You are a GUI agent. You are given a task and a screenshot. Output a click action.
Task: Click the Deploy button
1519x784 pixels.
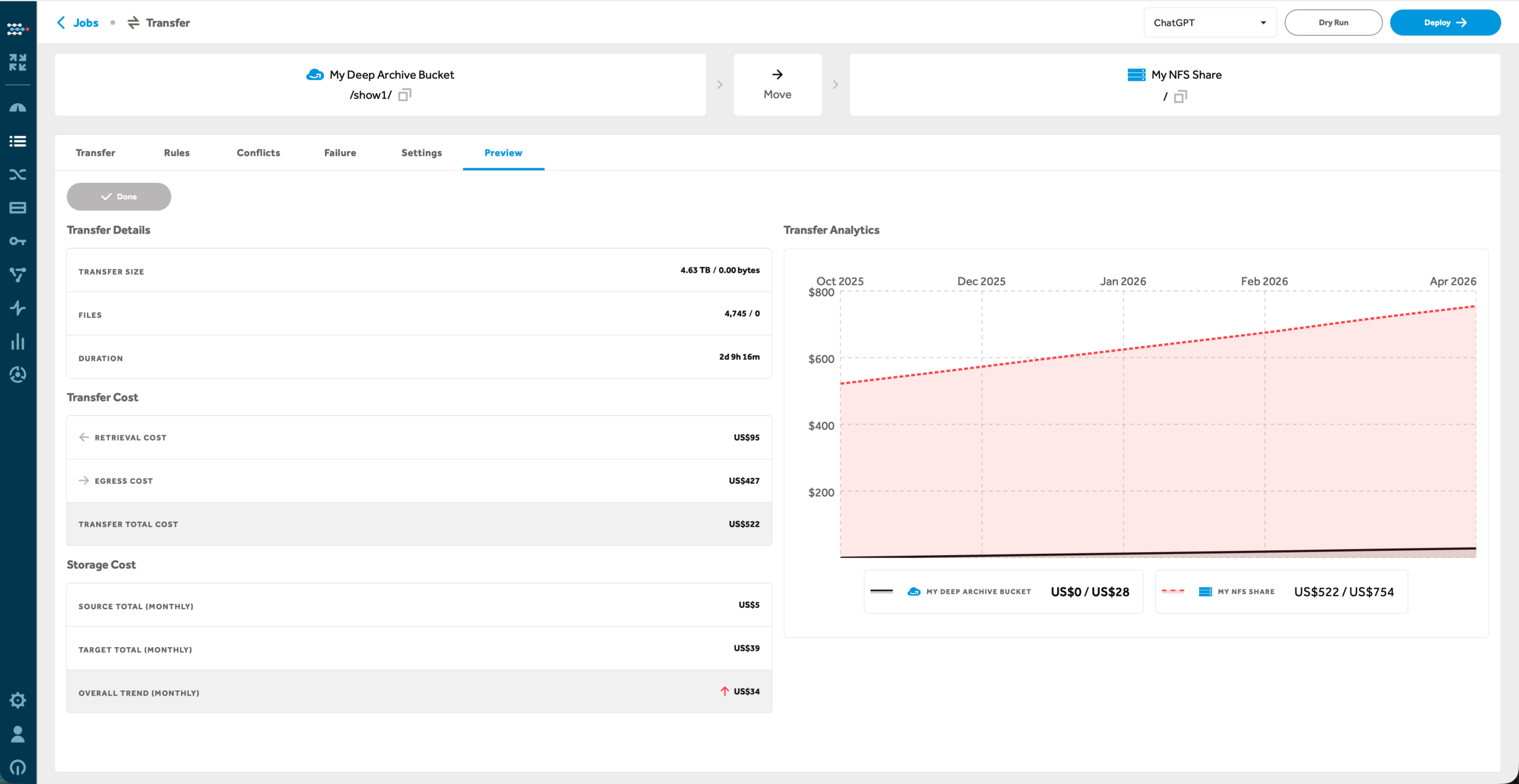(x=1445, y=22)
